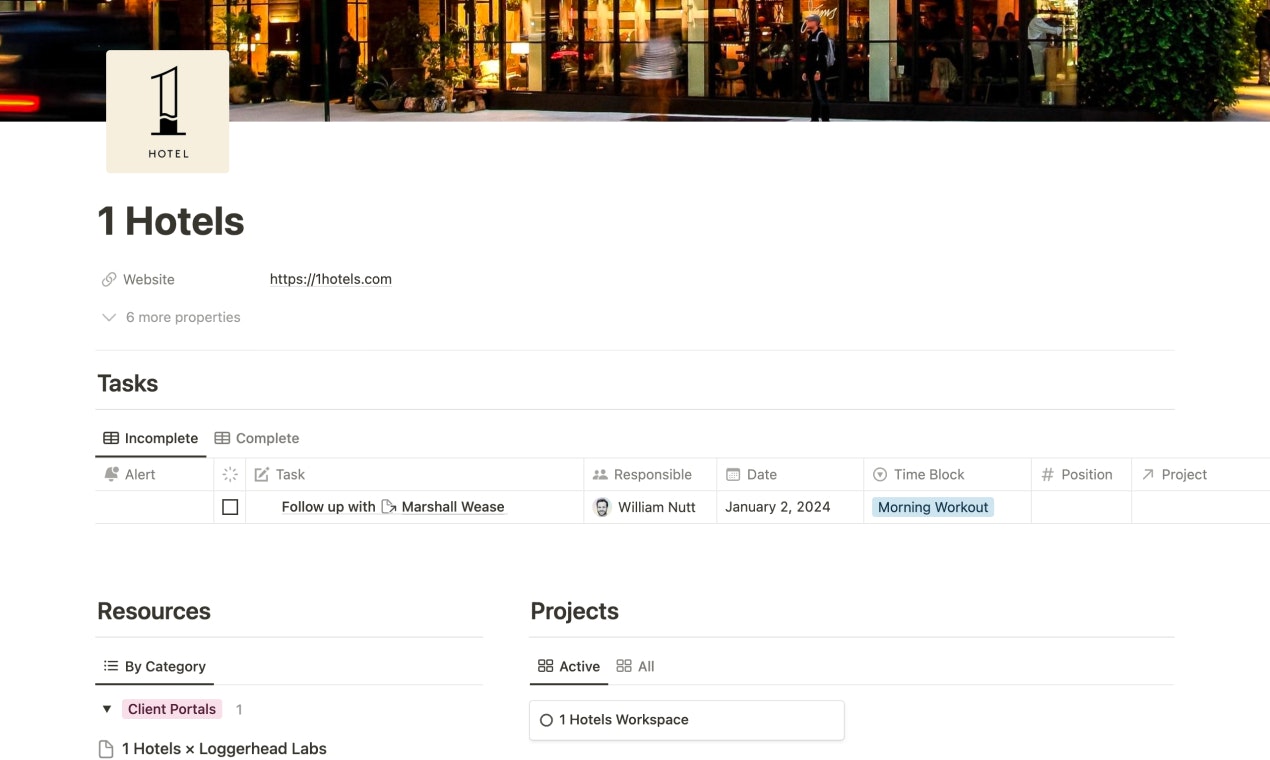
Task: Click the Tasks section heading
Action: pyautogui.click(x=128, y=384)
